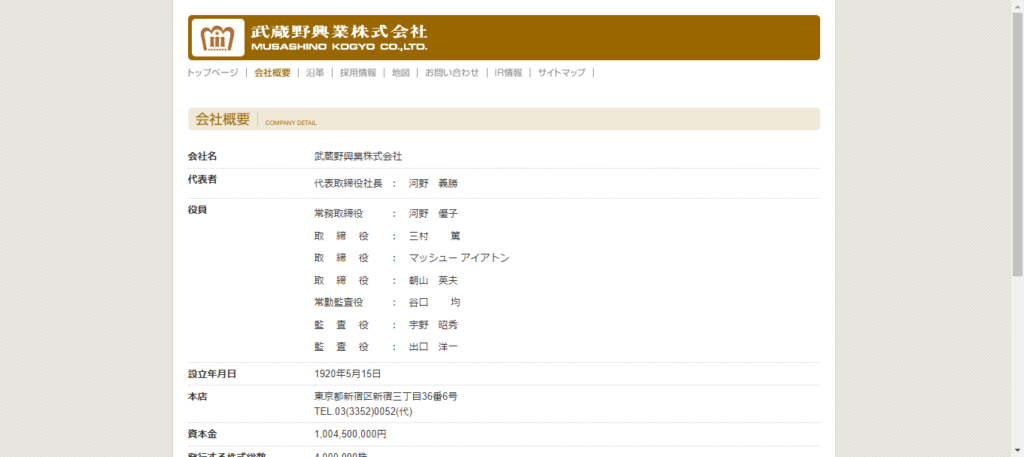
Task: Click the capital amount 1,004,500,000円
Action: click(x=350, y=434)
